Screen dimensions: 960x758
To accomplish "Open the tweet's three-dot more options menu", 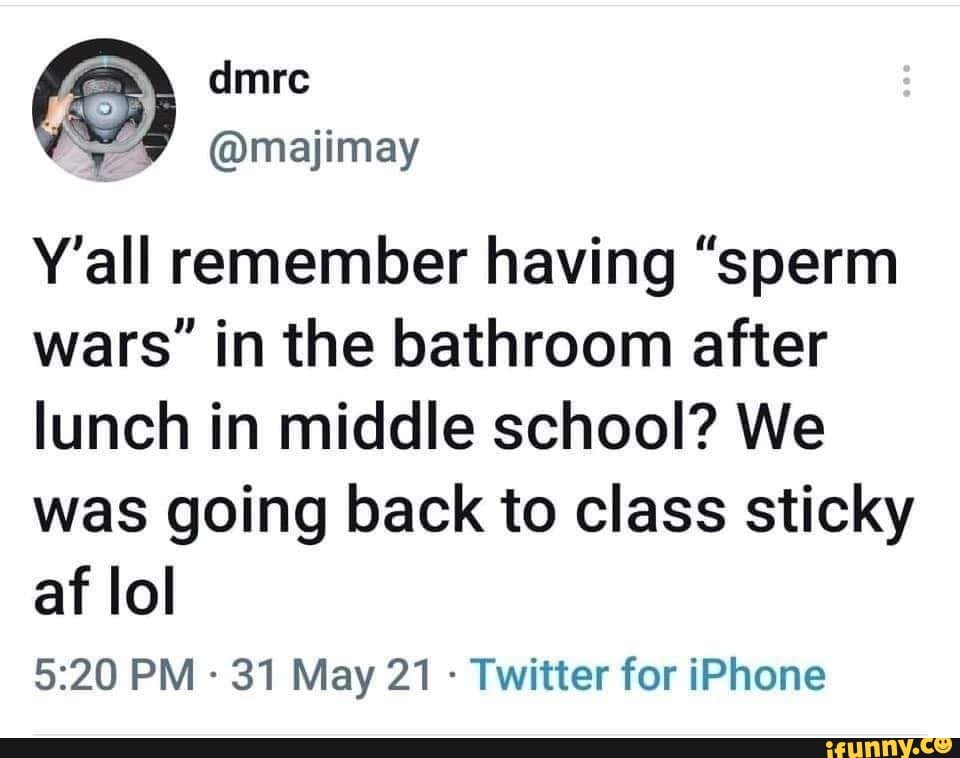I will [906, 81].
